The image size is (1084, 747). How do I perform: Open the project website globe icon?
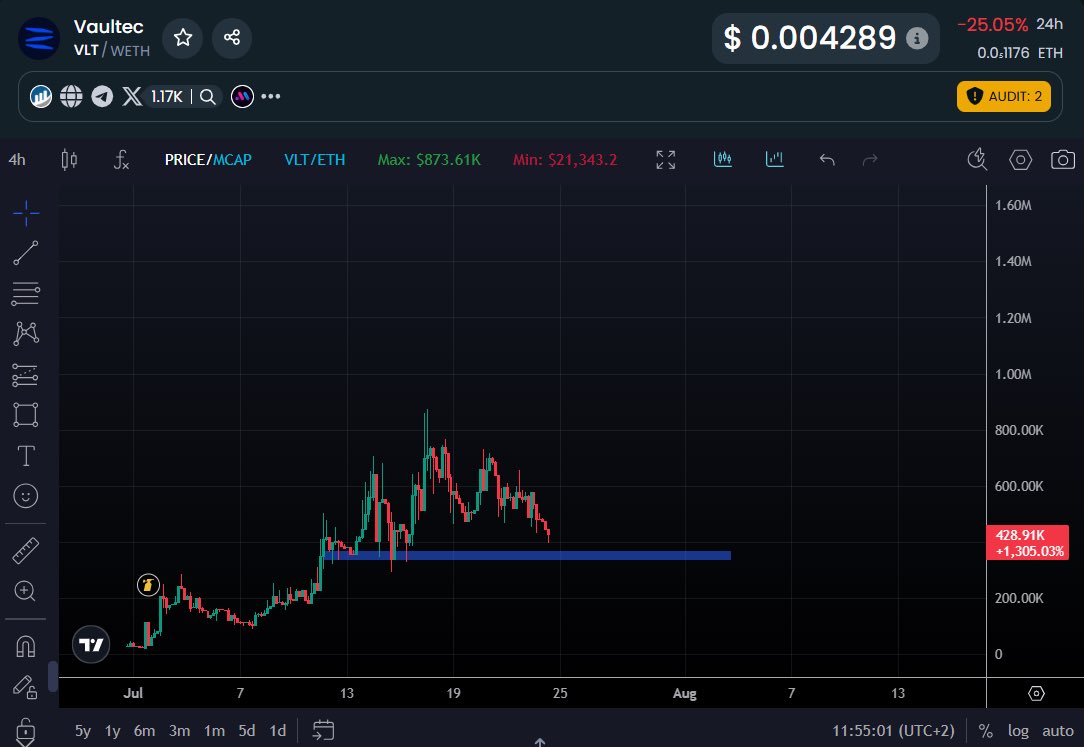click(x=71, y=96)
